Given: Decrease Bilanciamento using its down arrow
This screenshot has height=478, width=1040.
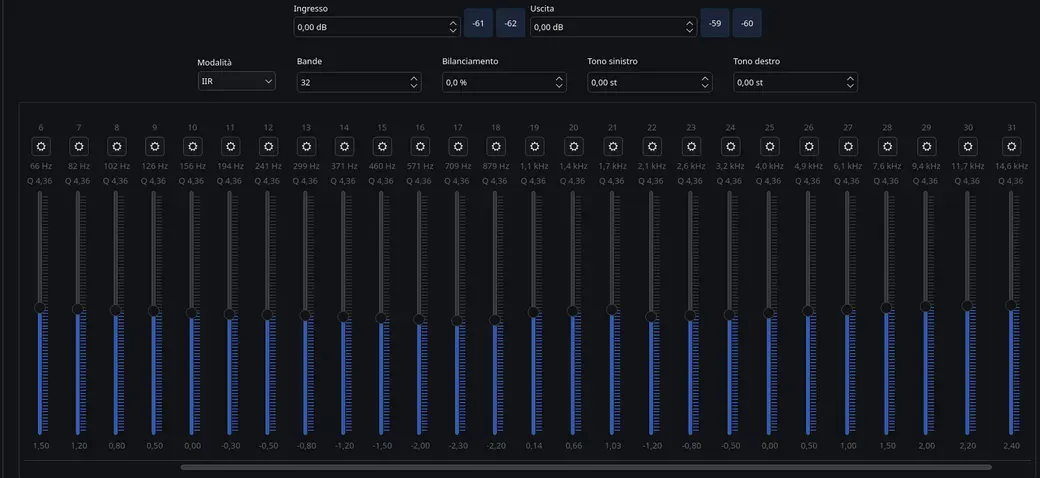Looking at the screenshot, I should 559,87.
